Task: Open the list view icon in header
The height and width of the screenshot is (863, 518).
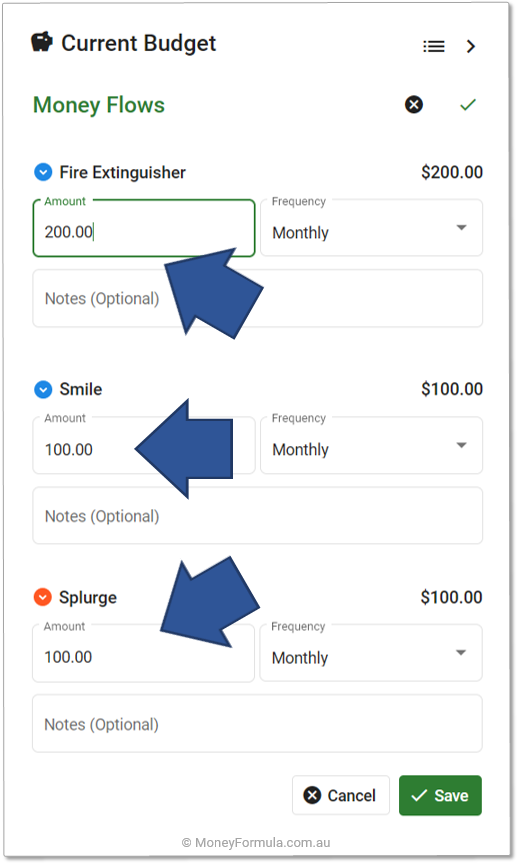Action: 434,47
